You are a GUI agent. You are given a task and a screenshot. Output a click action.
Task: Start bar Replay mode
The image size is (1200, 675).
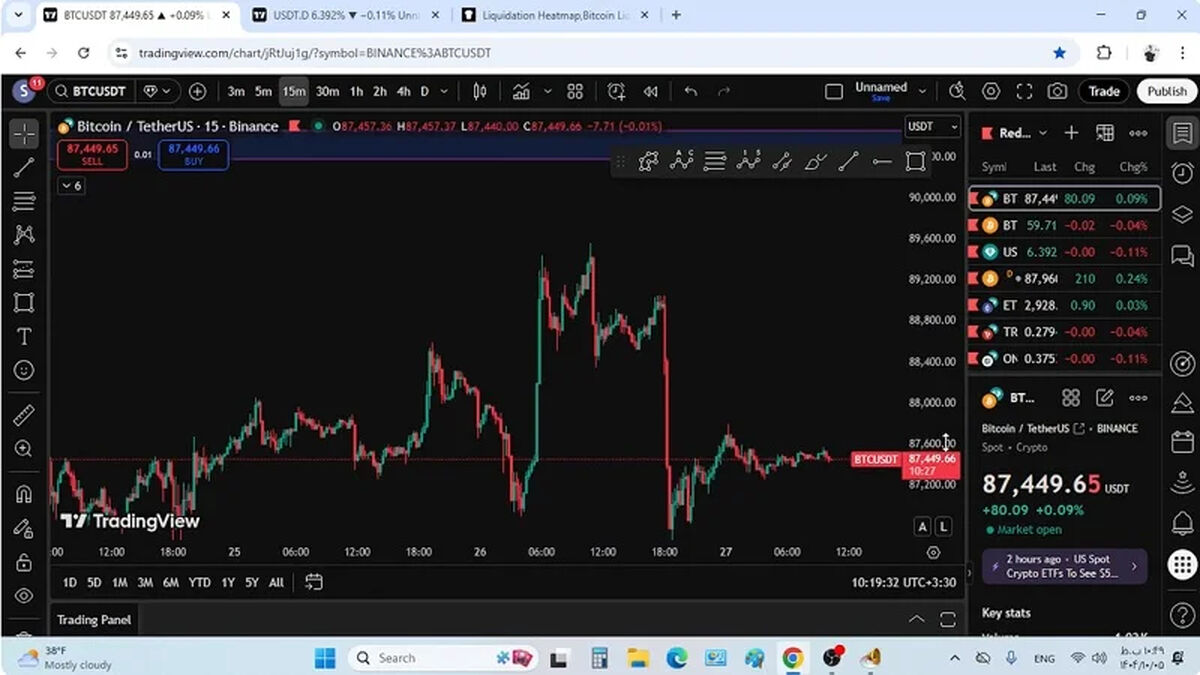click(651, 91)
